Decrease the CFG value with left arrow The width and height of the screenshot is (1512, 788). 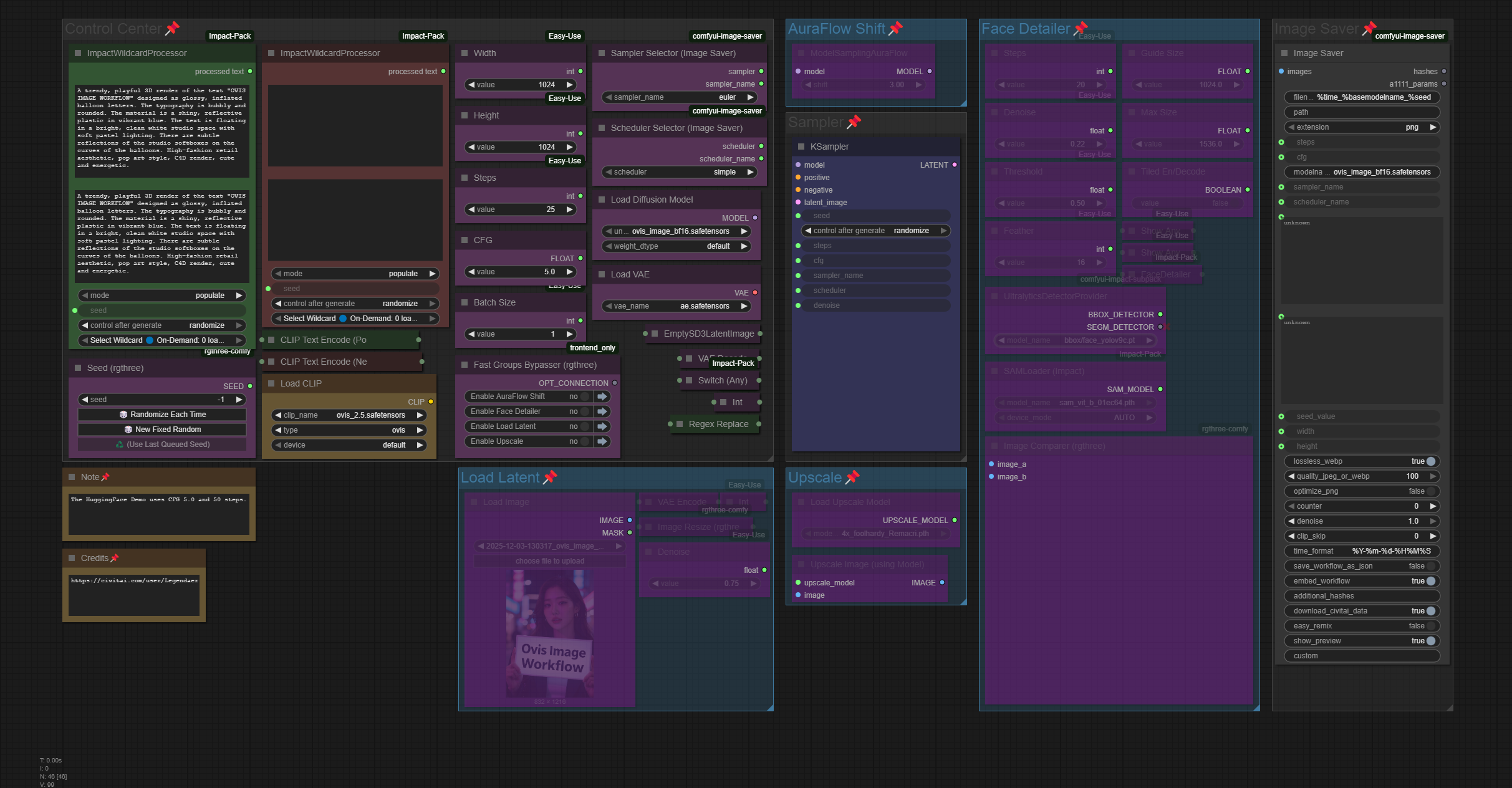(x=471, y=272)
